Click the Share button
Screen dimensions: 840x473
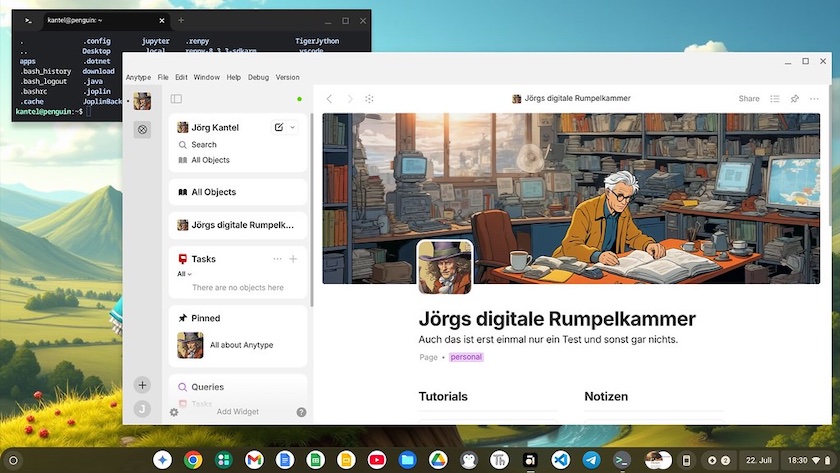(x=749, y=99)
